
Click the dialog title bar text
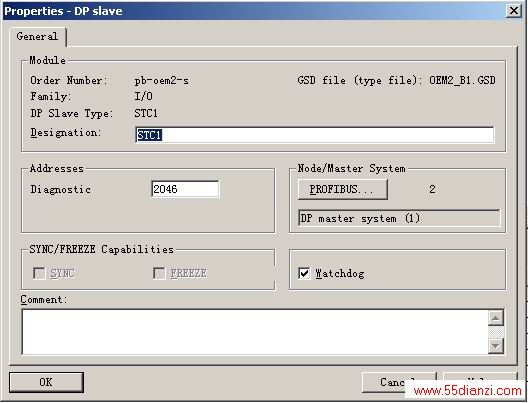[x=63, y=11]
